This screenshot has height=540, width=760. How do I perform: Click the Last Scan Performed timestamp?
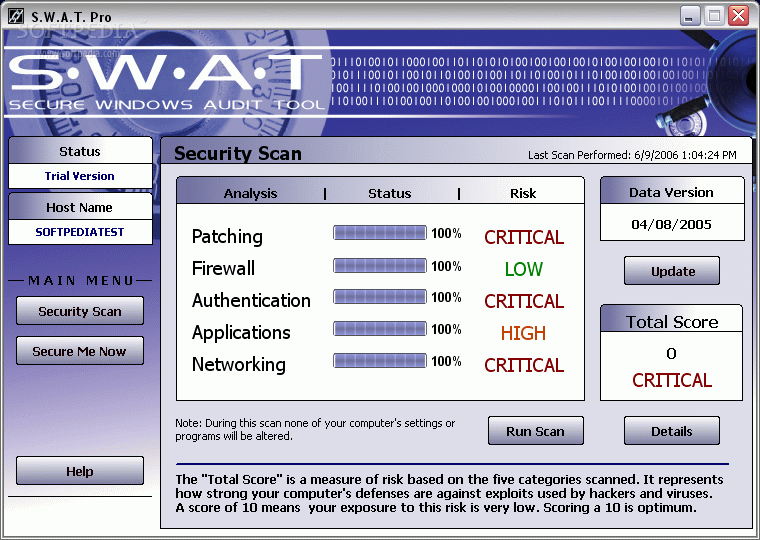pyautogui.click(x=632, y=155)
